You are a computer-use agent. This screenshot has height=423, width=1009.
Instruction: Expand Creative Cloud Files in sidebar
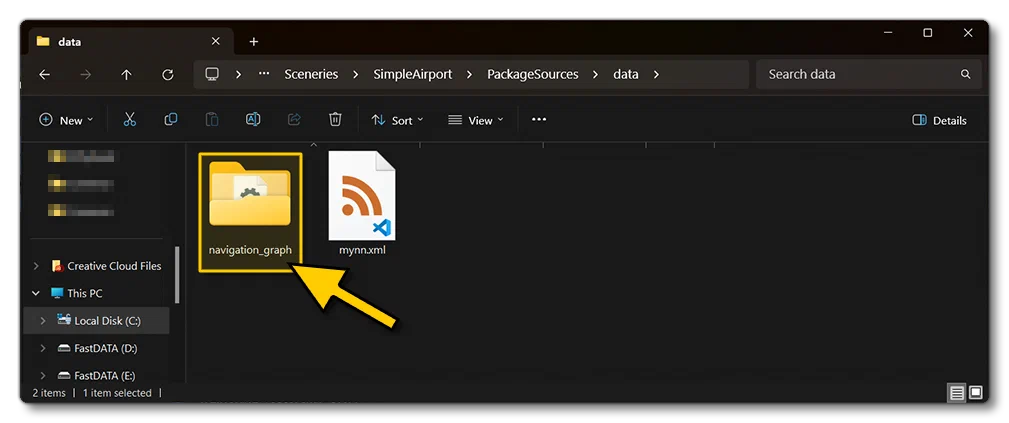36,266
